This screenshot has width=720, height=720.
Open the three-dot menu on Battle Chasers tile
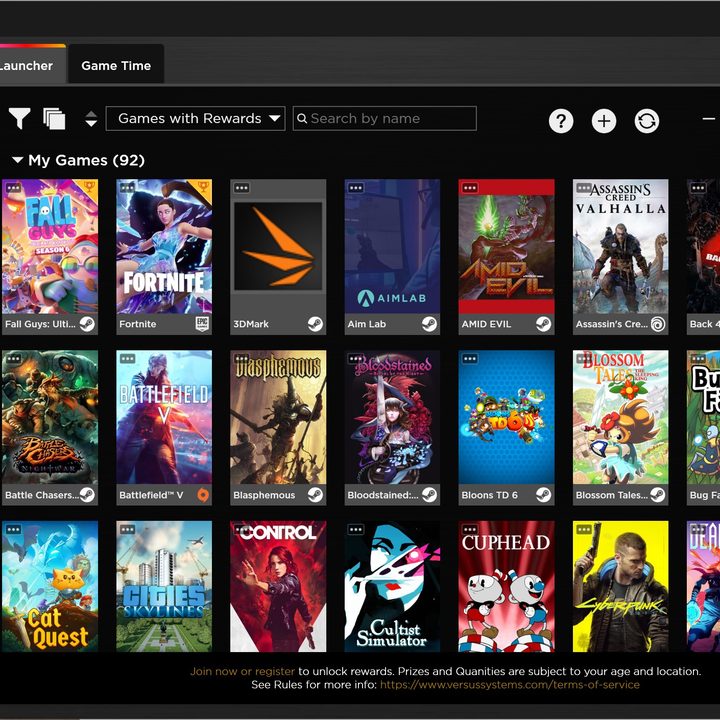pyautogui.click(x=13, y=359)
